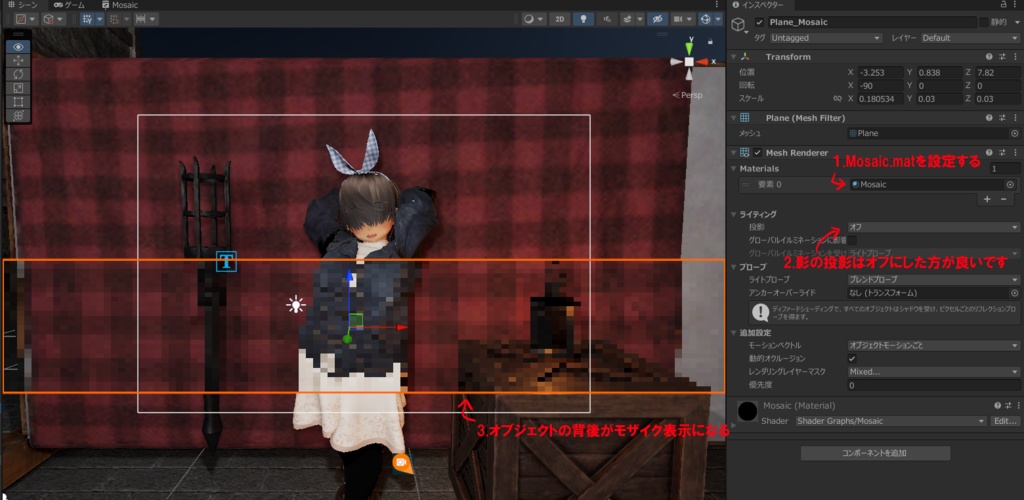Screen dimensions: 1024x500
Task: Collapse the Transform component
Action: (733, 57)
